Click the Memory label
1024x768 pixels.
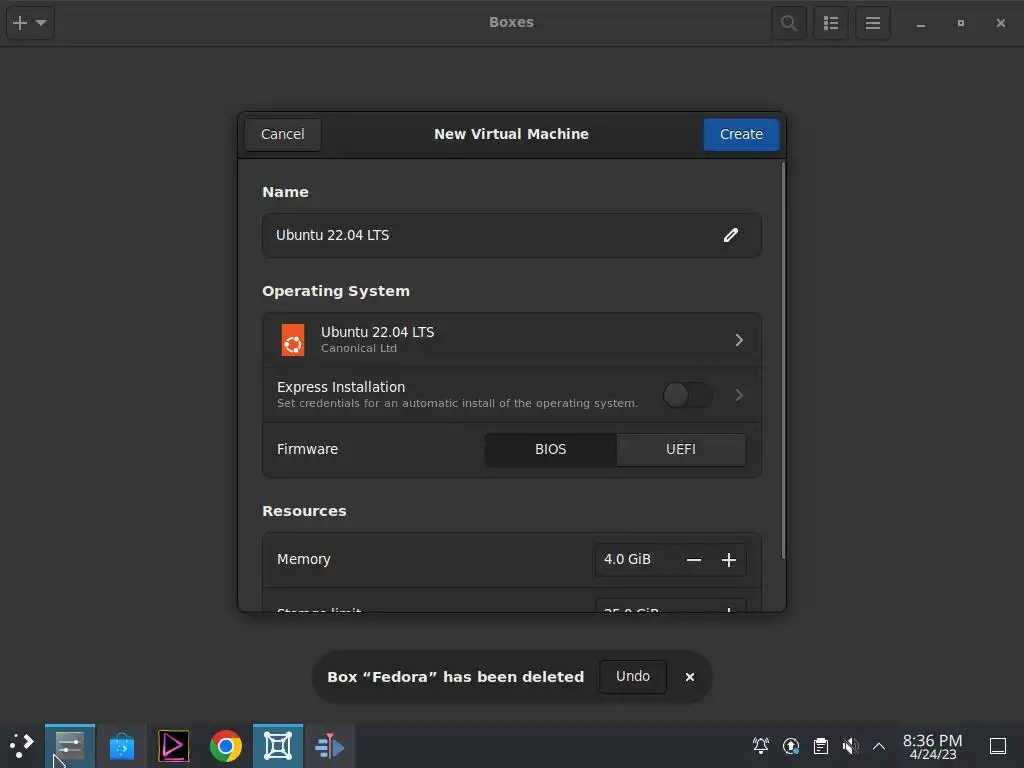[x=304, y=560]
